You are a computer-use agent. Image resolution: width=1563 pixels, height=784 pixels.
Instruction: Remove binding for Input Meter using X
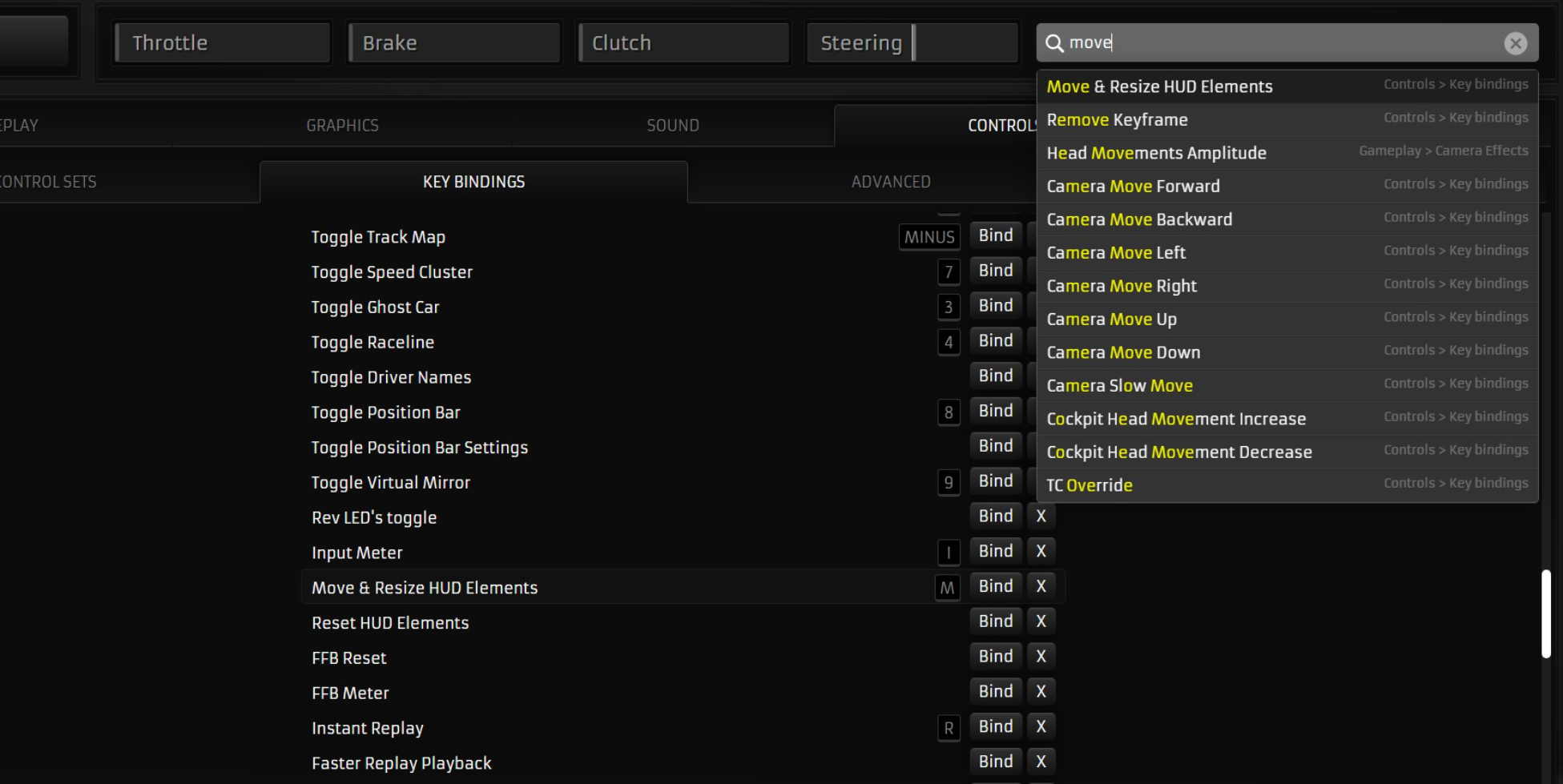pos(1041,551)
